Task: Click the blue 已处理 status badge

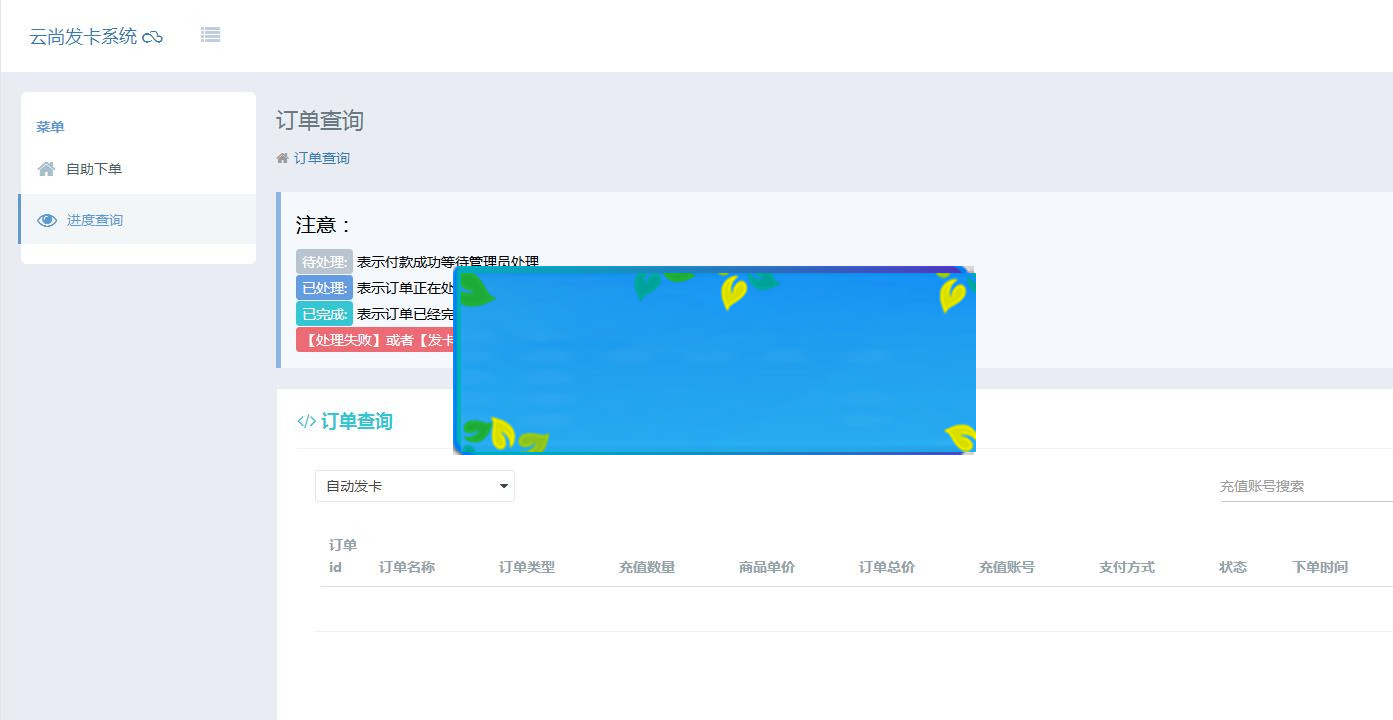Action: click(x=322, y=287)
